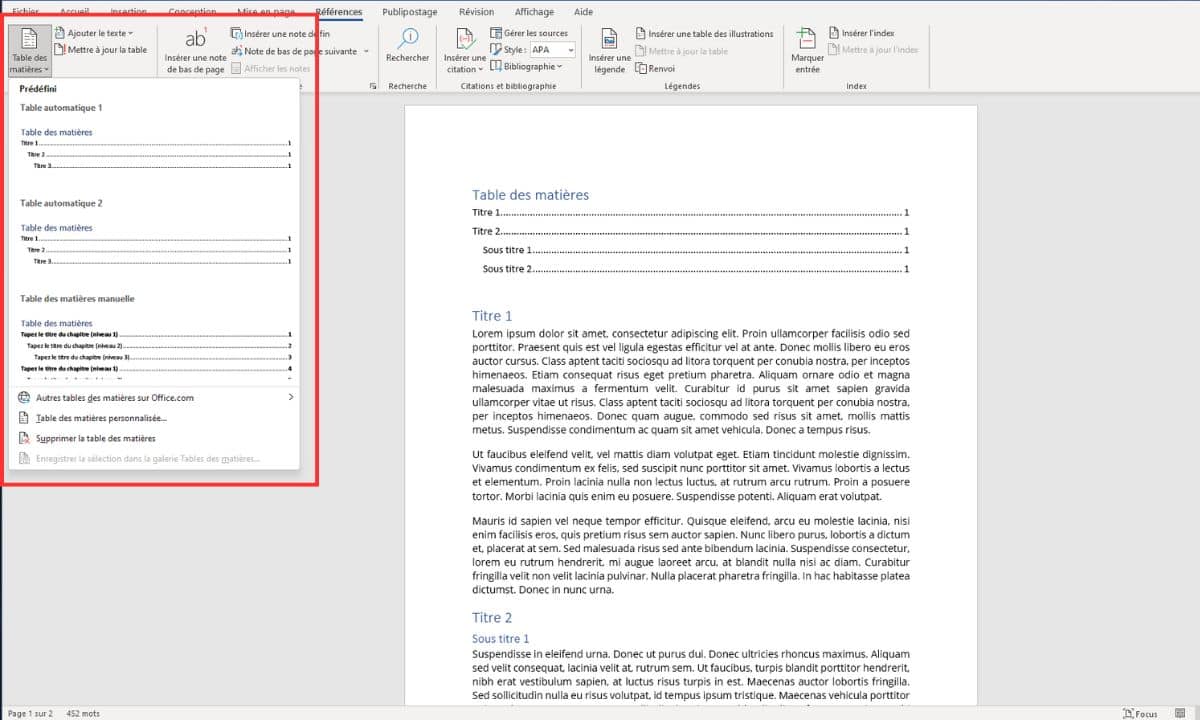Enable Focus mode in status bar
1200x720 pixels.
(1140, 713)
